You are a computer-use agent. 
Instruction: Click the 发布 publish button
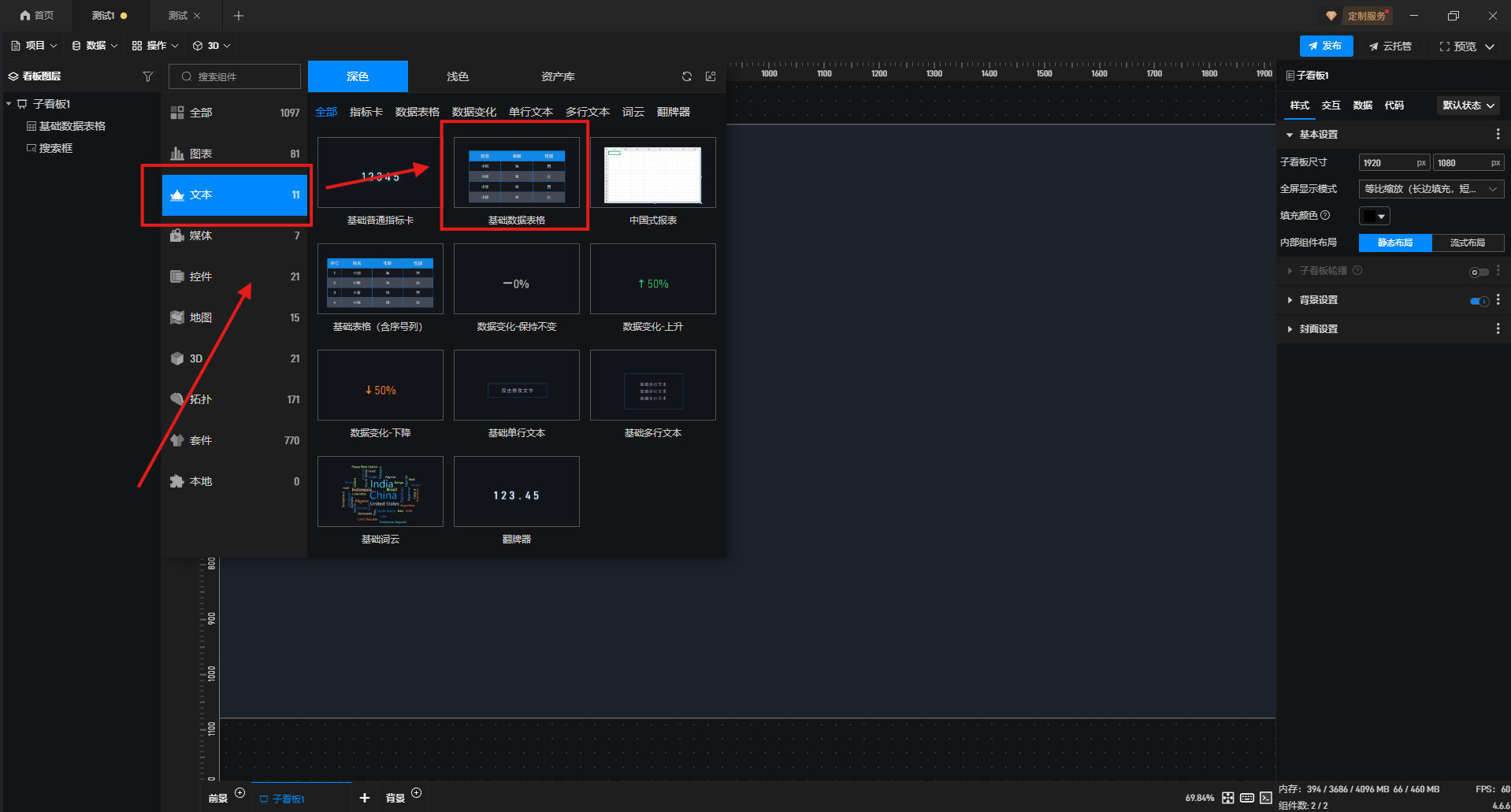point(1326,46)
